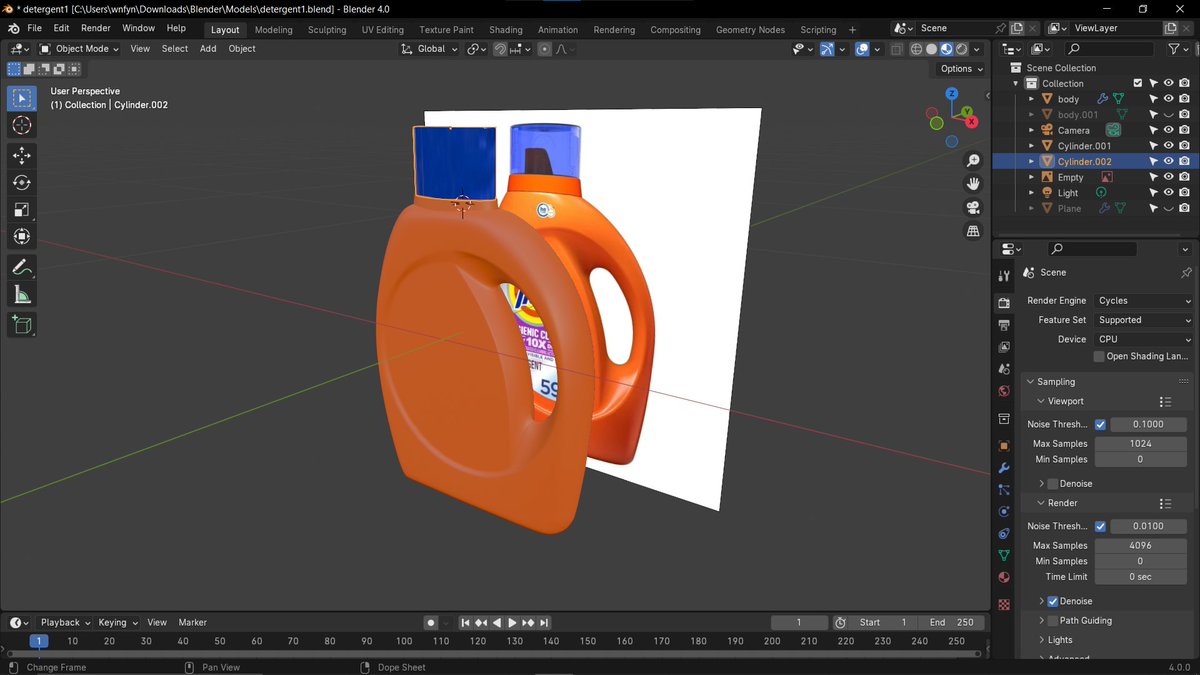Enable Open Shading Language checkbox
This screenshot has height=675, width=1200.
[1099, 356]
